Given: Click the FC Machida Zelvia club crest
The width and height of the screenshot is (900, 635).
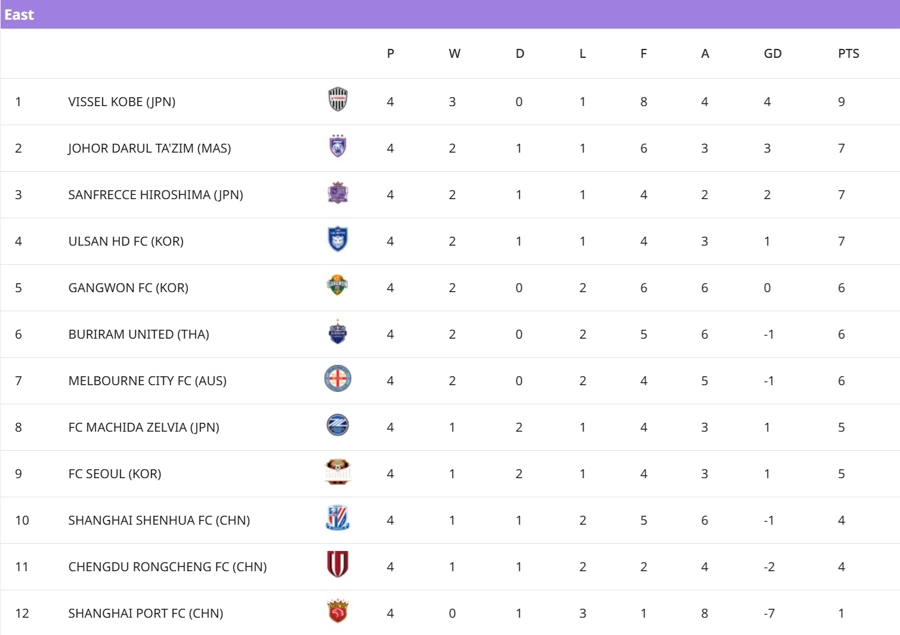Looking at the screenshot, I should (x=338, y=426).
